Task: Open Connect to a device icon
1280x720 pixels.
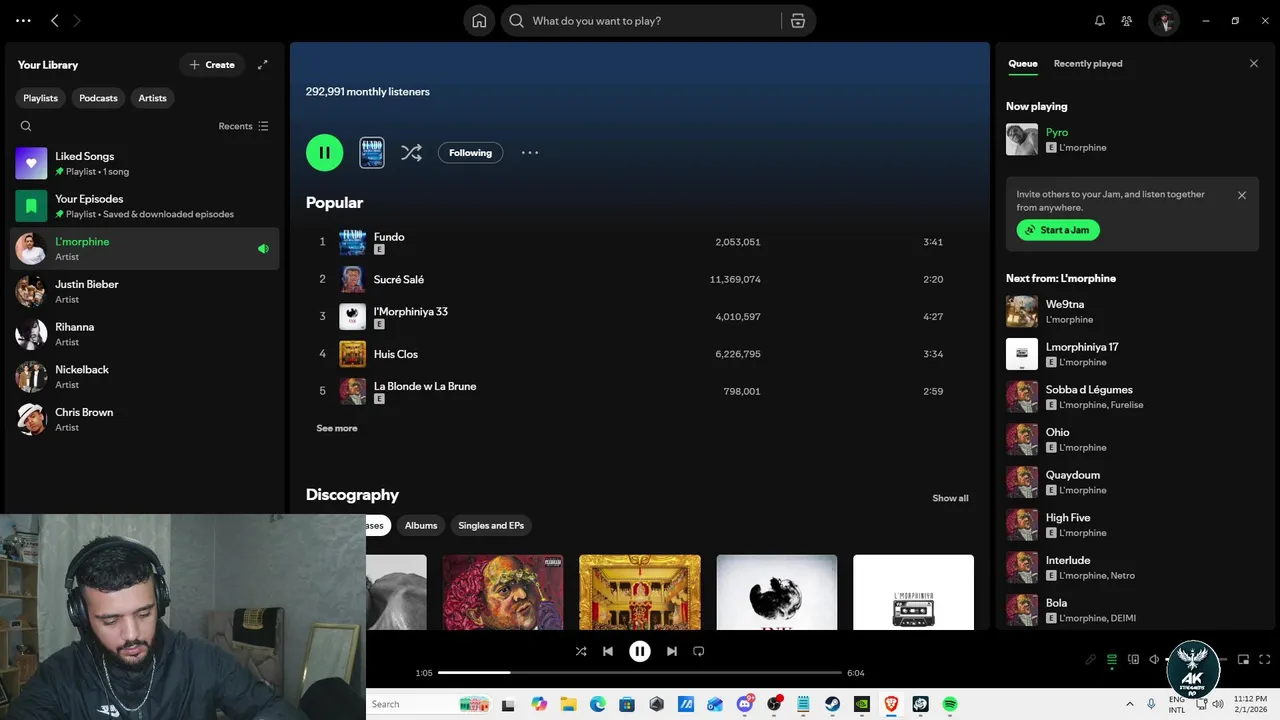Action: 1134,660
